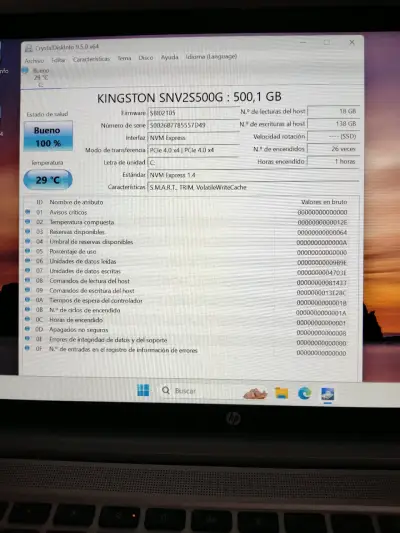This screenshot has height=533, width=400.
Task: Close the CrystalDiskInfo window
Action: click(x=352, y=42)
